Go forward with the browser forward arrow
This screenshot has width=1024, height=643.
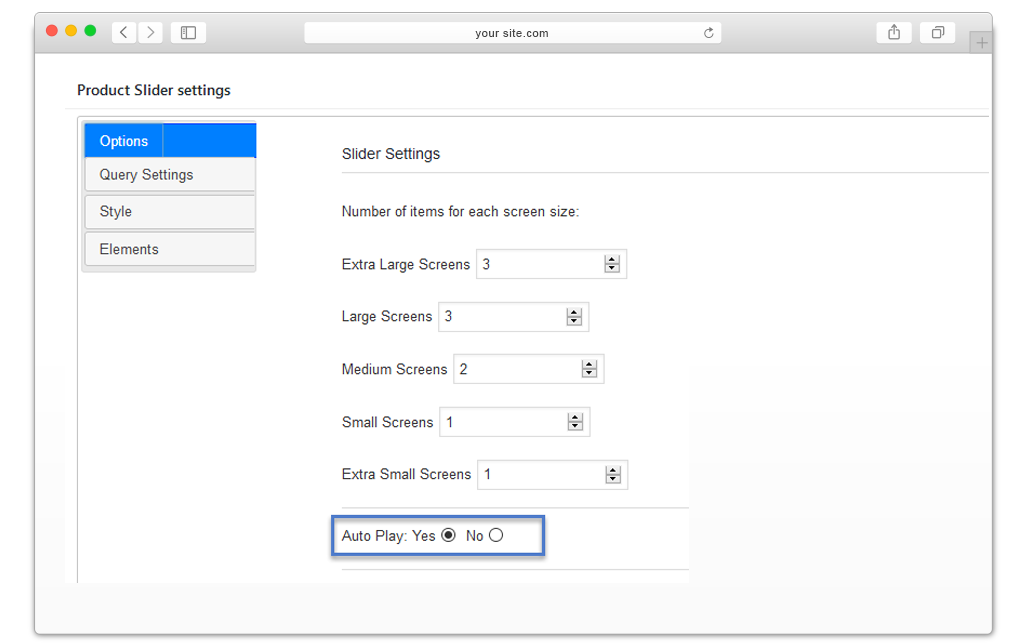pos(151,32)
